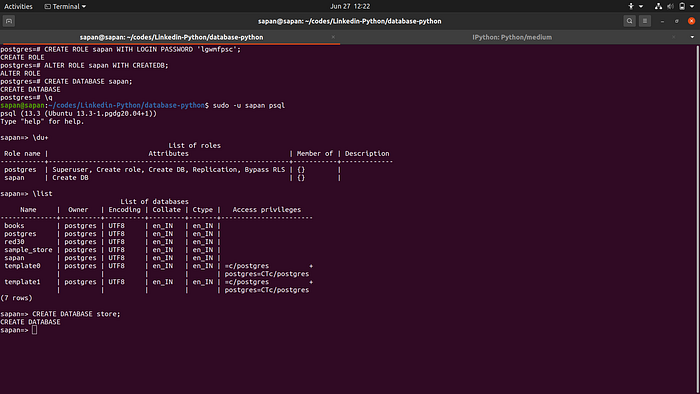Viewport: 700px width, 394px height.
Task: Open the Activities overview
Action: [18, 6]
